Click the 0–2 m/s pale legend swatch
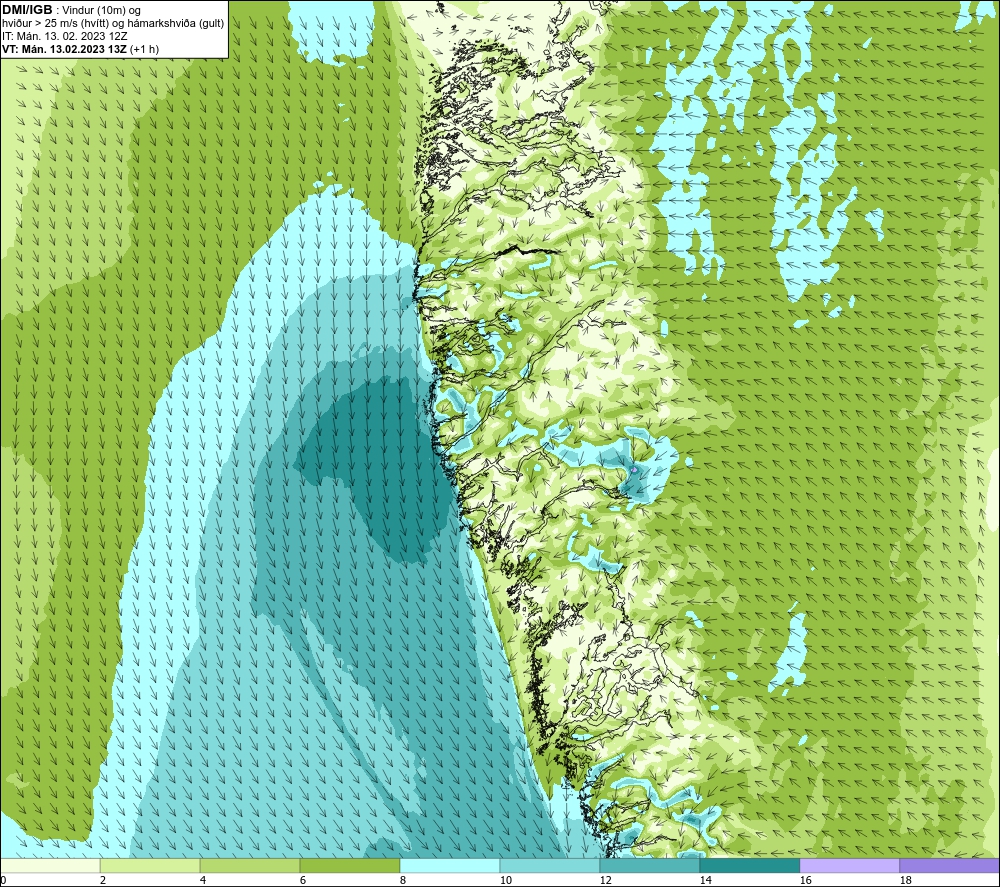This screenshot has width=1000, height=887. point(50,865)
